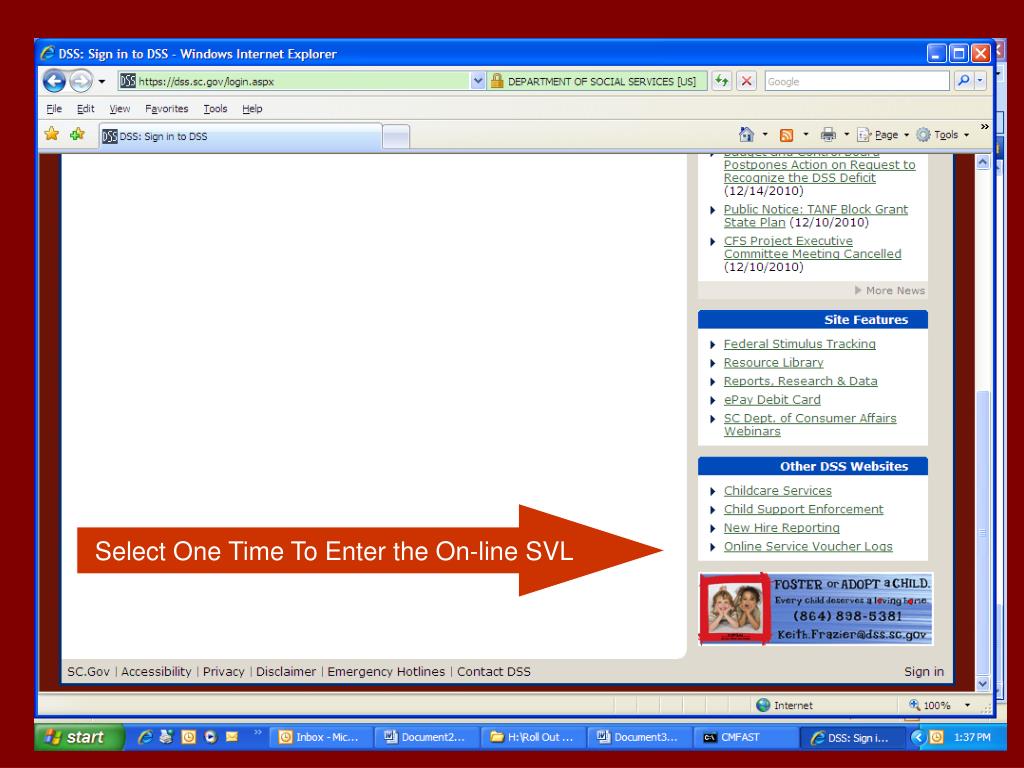Click the Add to Favorites icon

(x=77, y=135)
